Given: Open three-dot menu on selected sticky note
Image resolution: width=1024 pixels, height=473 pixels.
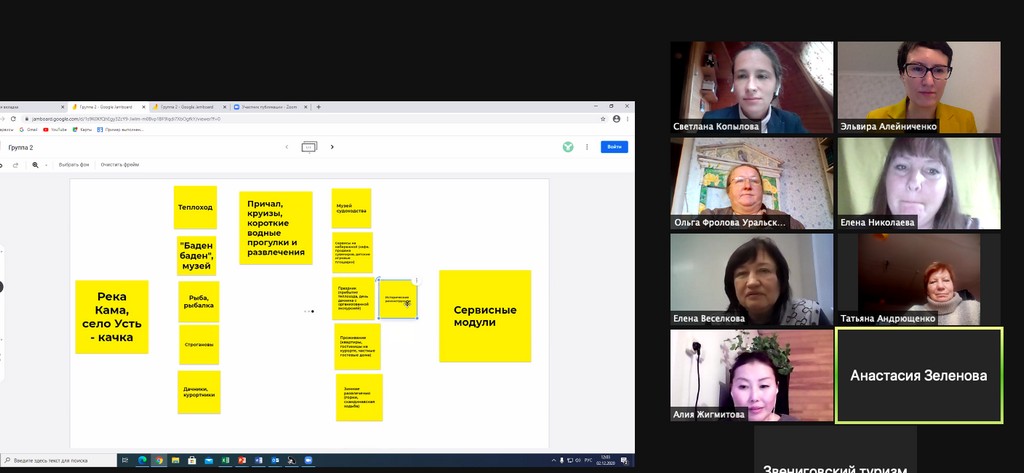Looking at the screenshot, I should 415,282.
